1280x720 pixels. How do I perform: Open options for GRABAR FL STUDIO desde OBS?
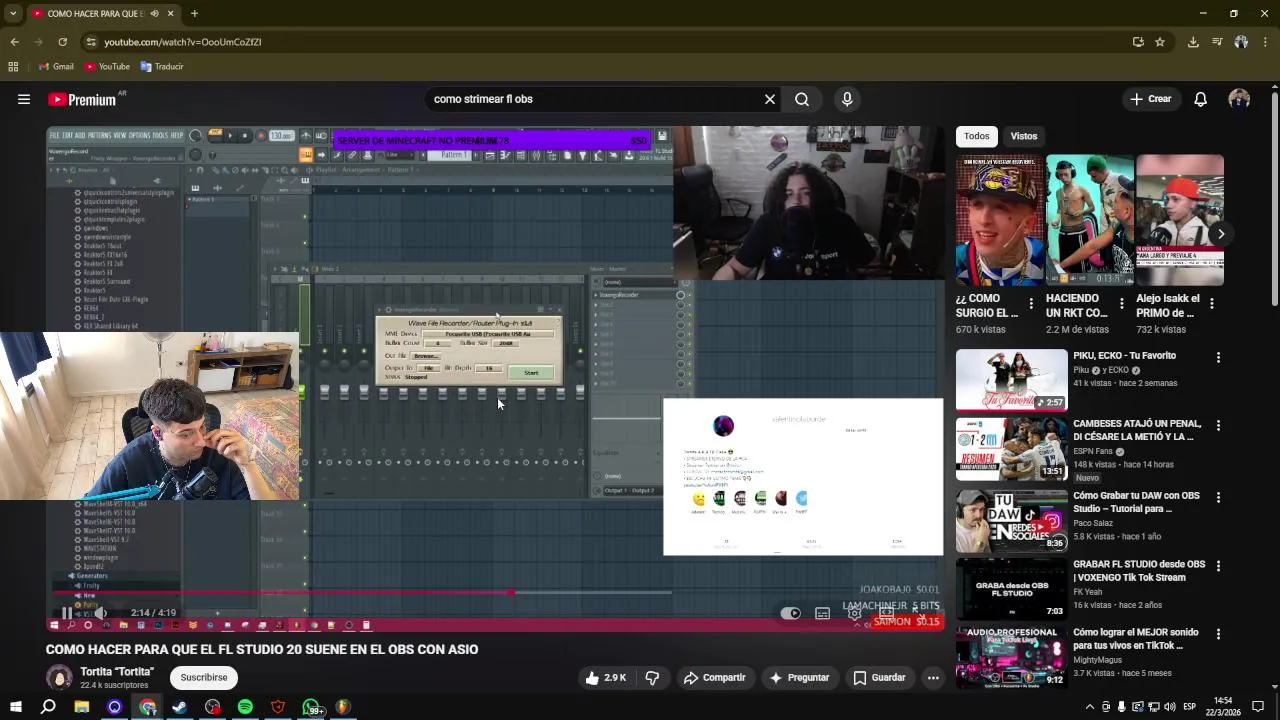pyautogui.click(x=1218, y=566)
